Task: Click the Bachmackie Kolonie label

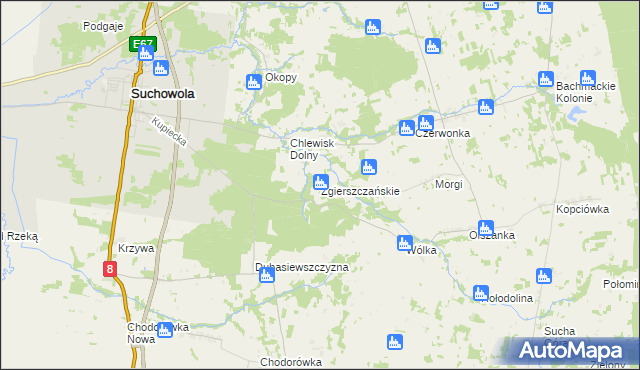Action: point(586,92)
